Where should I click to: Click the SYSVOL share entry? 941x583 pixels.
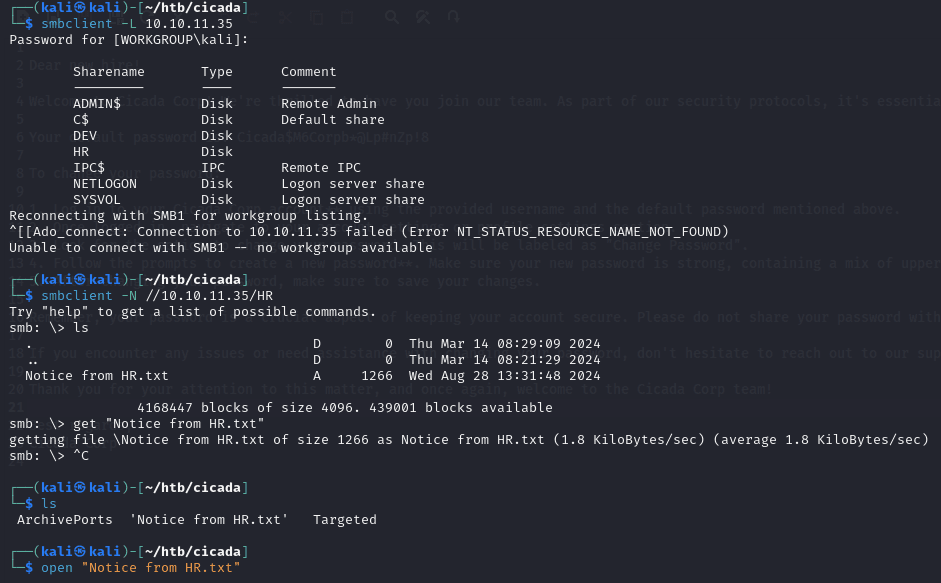pos(97,200)
